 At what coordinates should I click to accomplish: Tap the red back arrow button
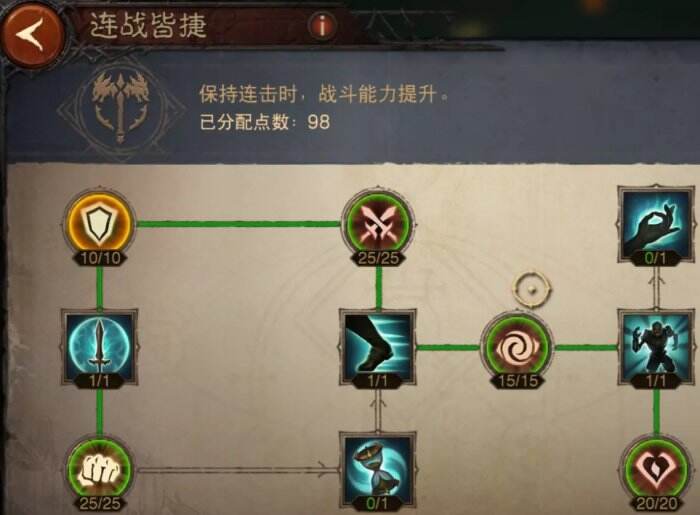click(33, 34)
